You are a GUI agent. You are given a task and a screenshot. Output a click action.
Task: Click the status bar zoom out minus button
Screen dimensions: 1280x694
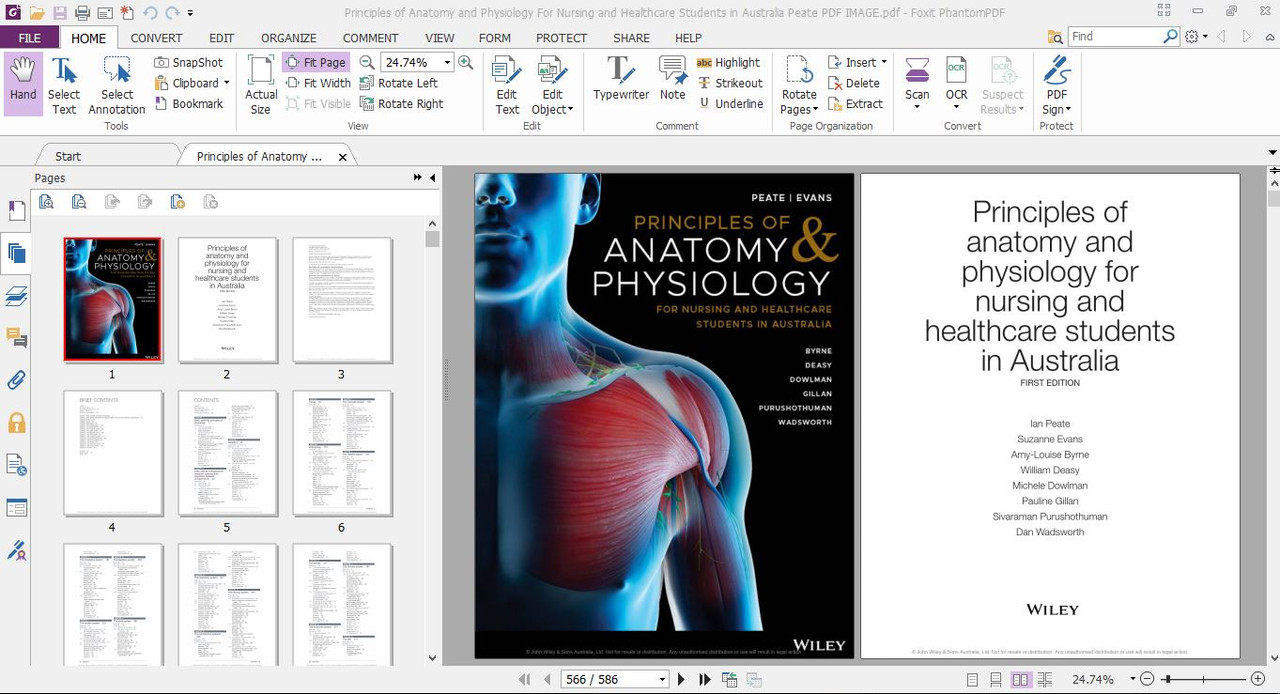click(x=1147, y=679)
